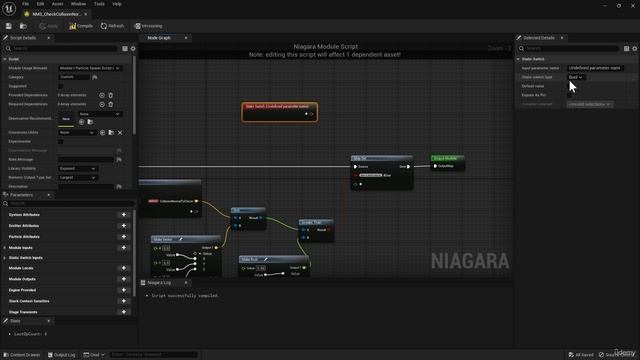Viewport: 640px width, 360px height.
Task: Click the Apply toolbar button
Action: click(x=49, y=26)
